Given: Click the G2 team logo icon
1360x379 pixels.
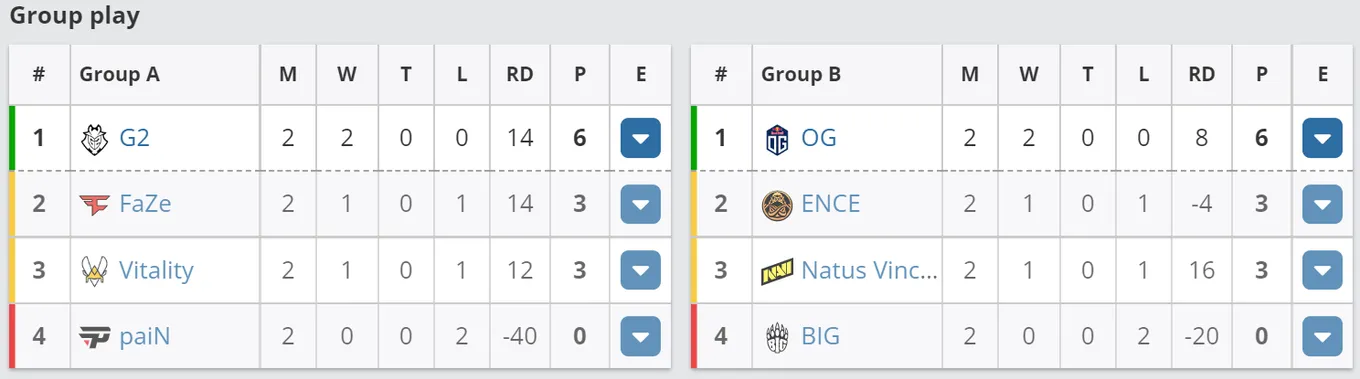Looking at the screenshot, I should (x=94, y=138).
